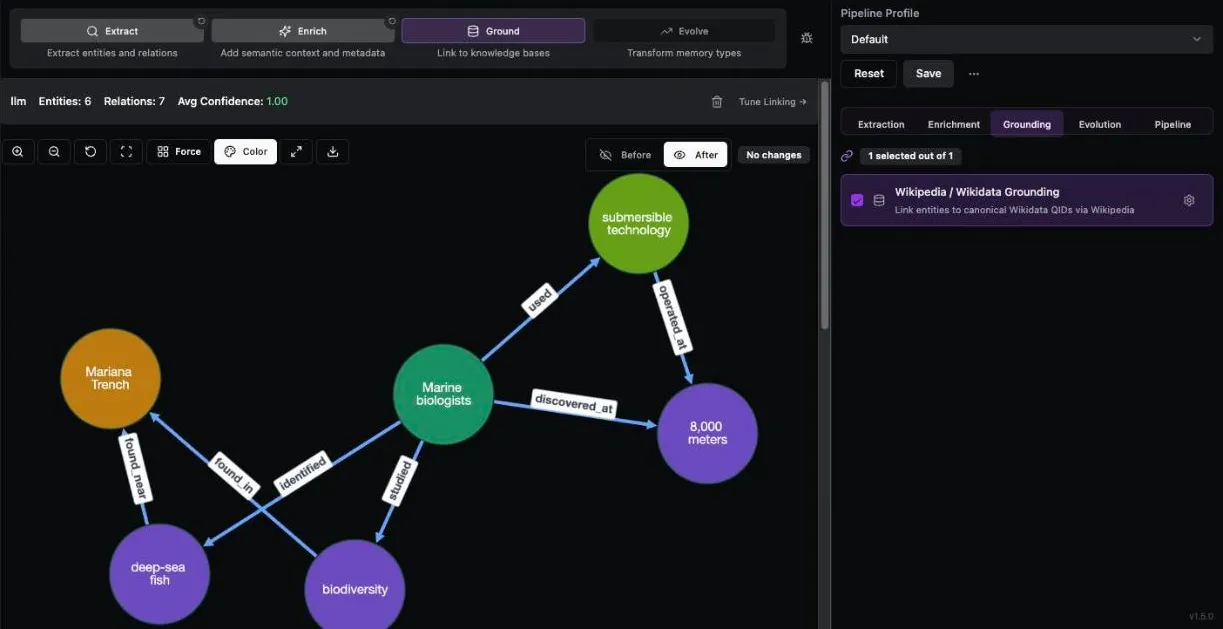The height and width of the screenshot is (629, 1223).
Task: Click the discovered_at edge label
Action: pyautogui.click(x=574, y=403)
